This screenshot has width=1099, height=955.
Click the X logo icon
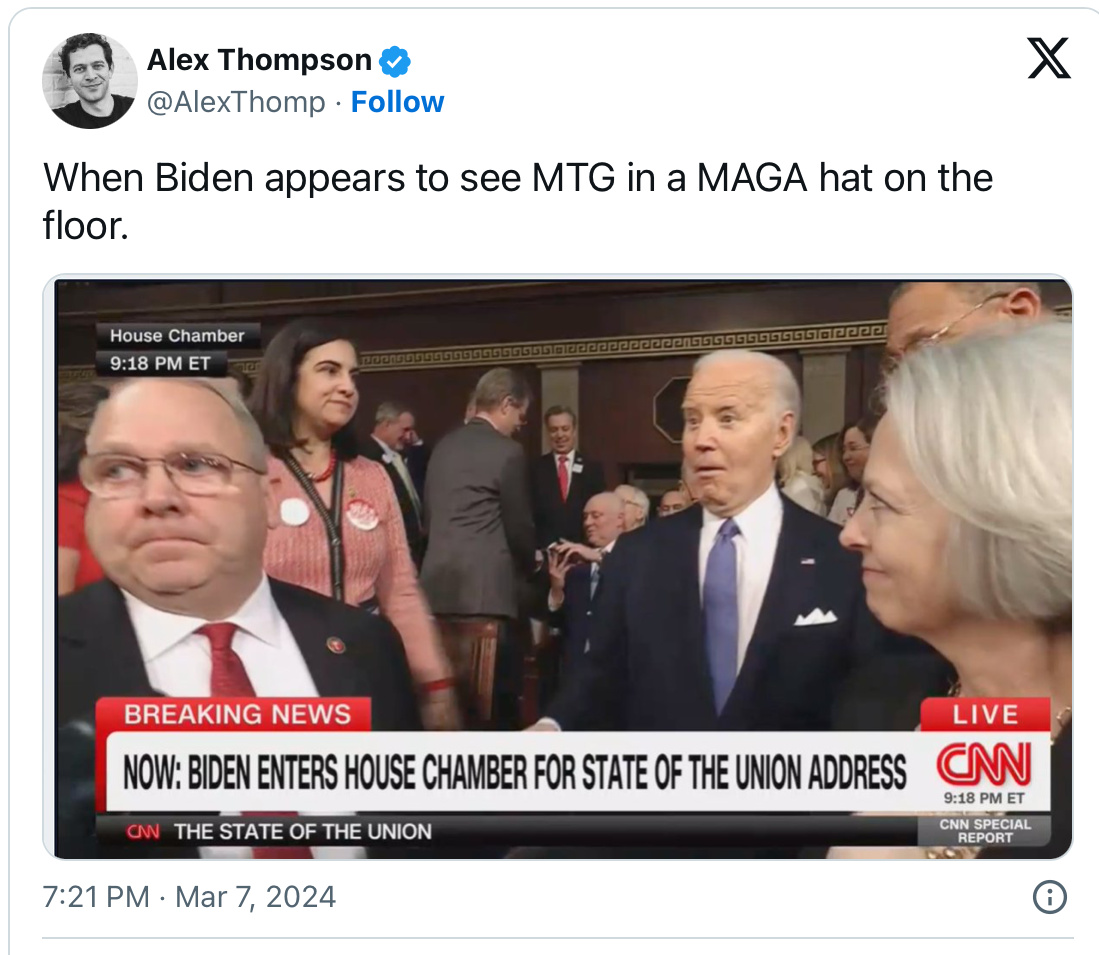click(x=1049, y=58)
